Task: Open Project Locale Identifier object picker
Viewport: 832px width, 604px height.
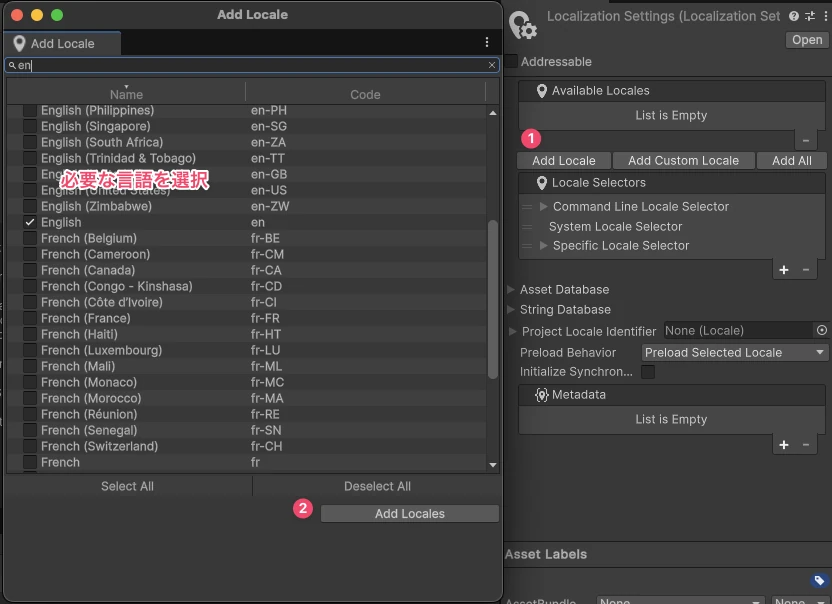Action: (x=821, y=330)
